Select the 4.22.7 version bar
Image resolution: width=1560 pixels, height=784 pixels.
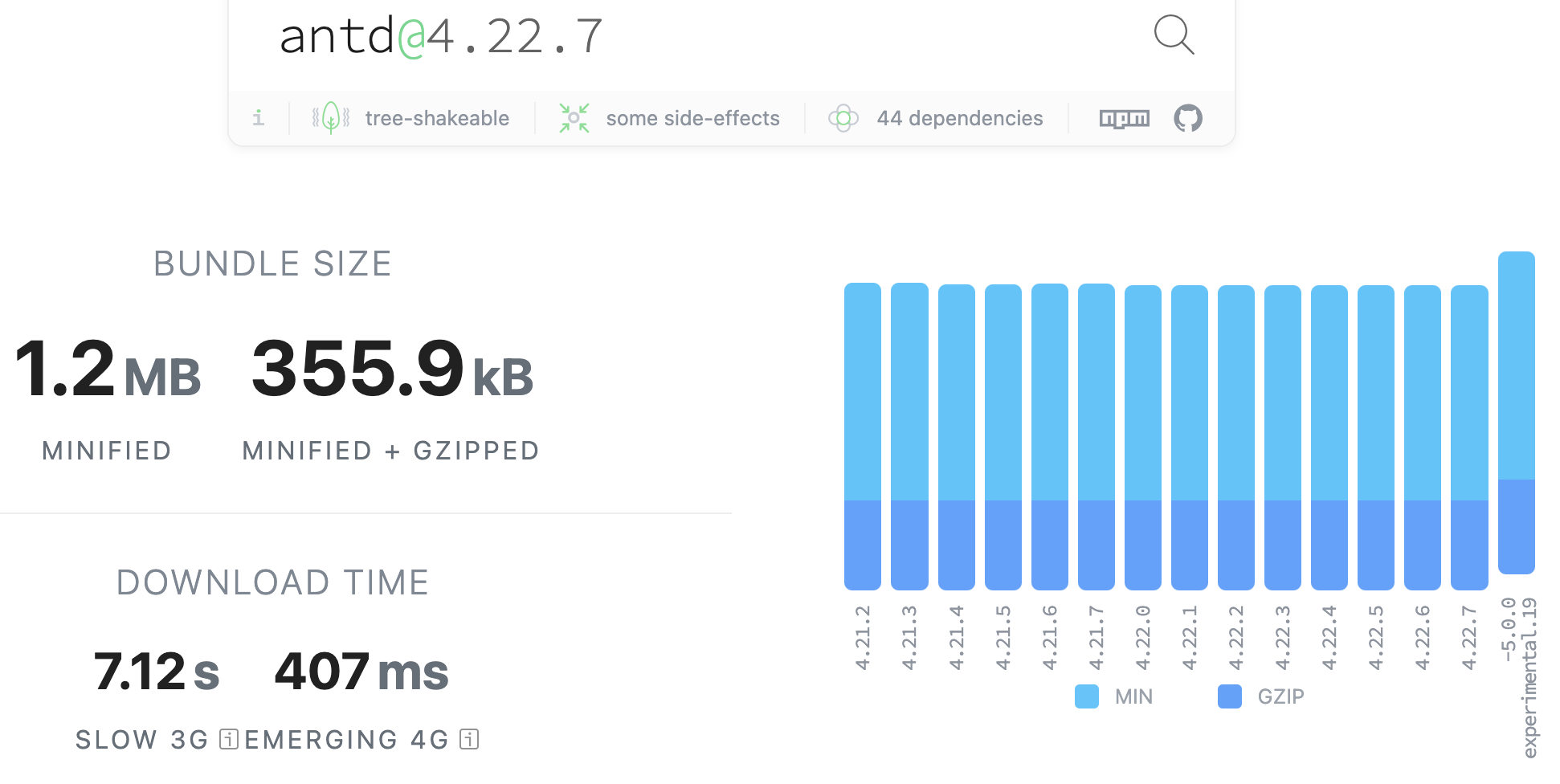pos(1469,438)
